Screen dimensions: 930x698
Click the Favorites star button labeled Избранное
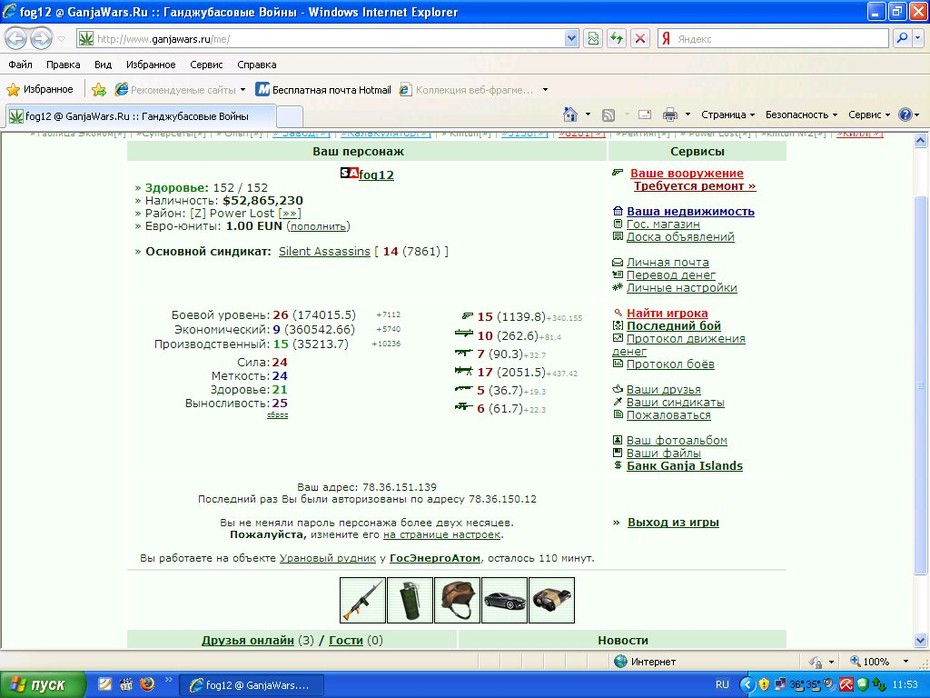point(40,90)
